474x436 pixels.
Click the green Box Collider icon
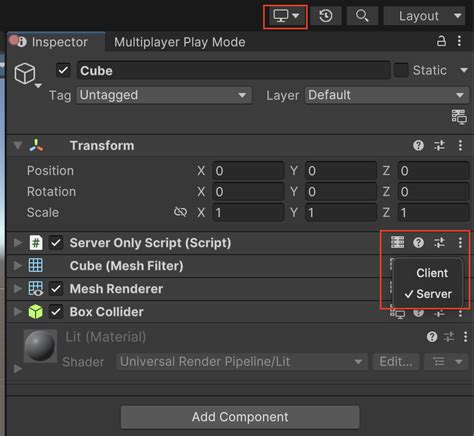[x=36, y=312]
